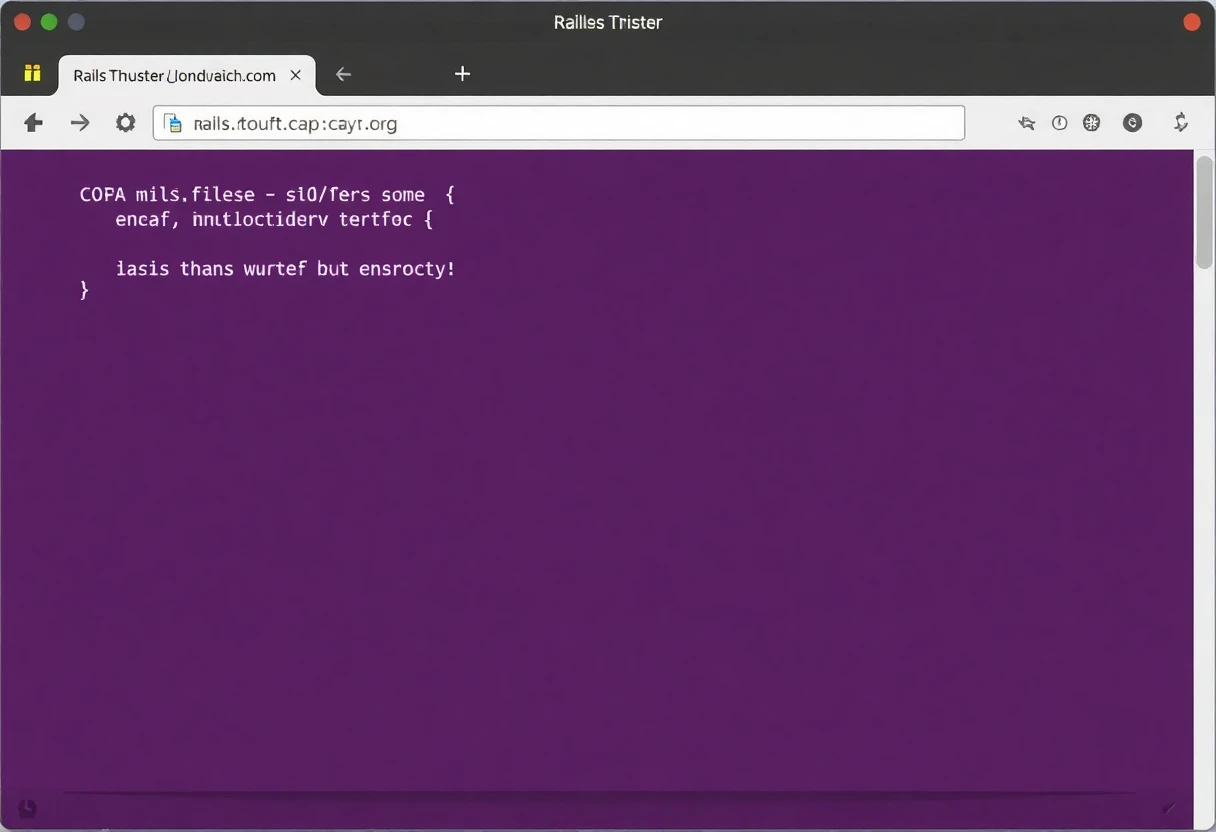Click the first icon right of the address bar

[1027, 123]
